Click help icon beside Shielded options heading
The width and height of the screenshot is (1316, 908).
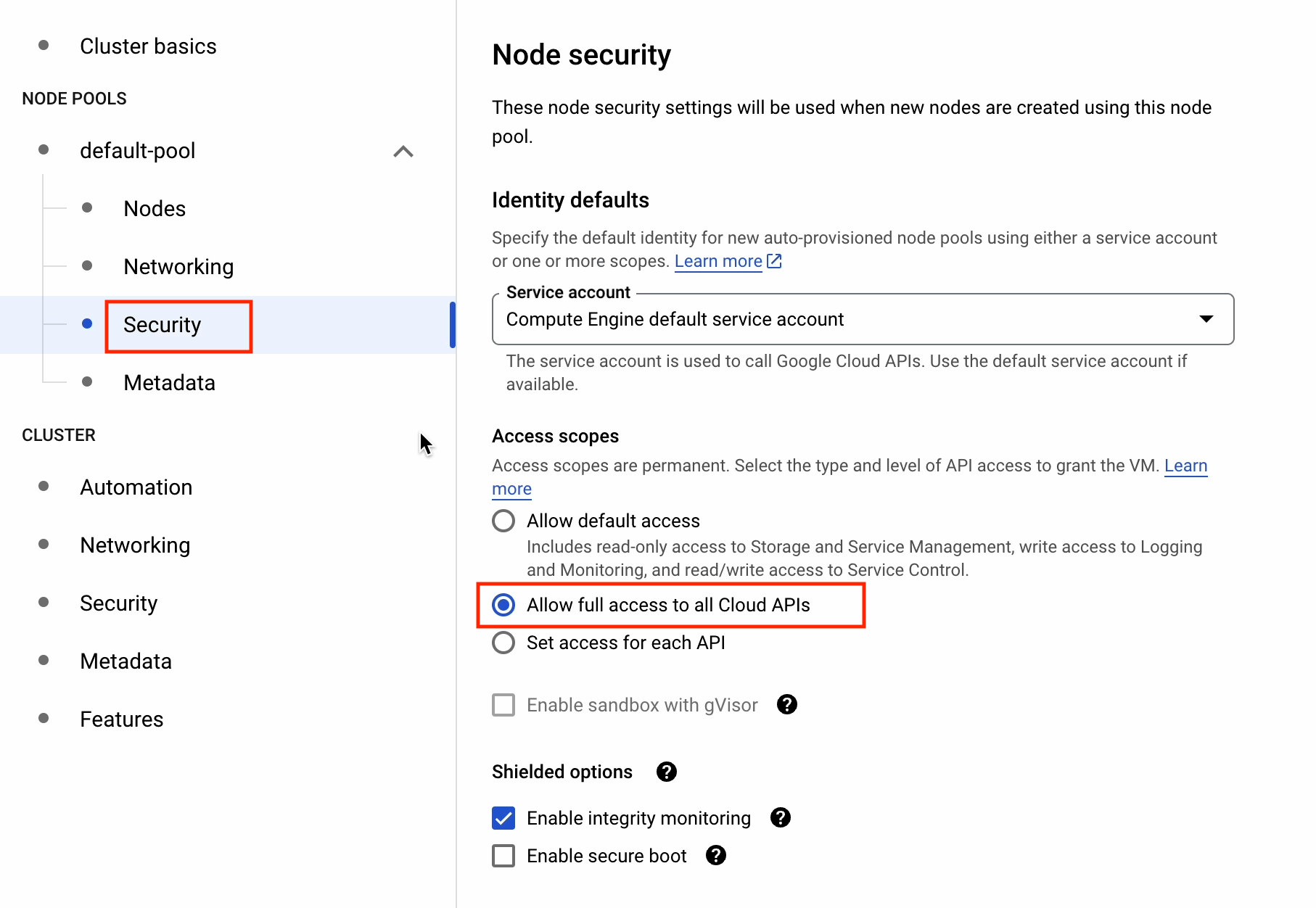coord(666,772)
